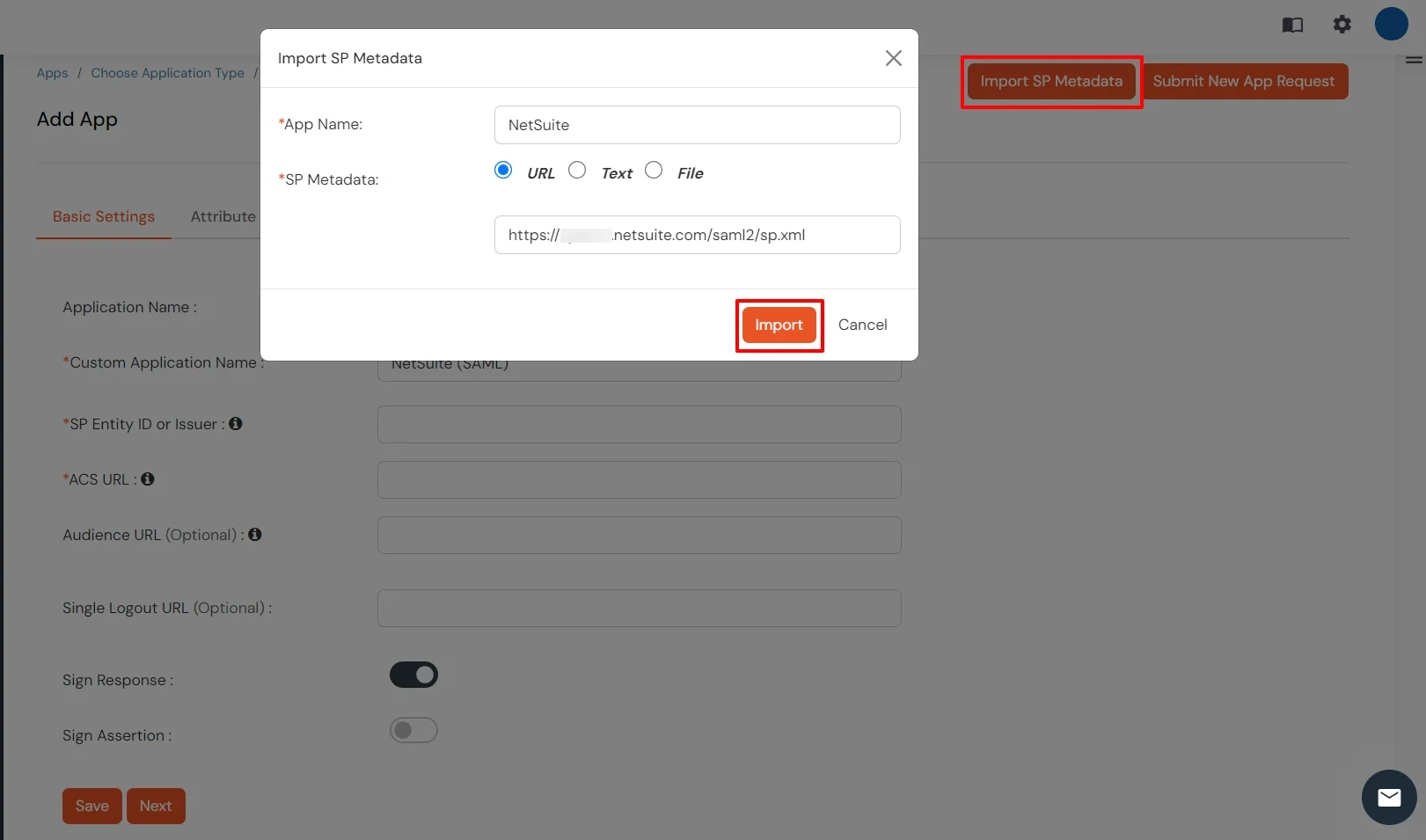Image resolution: width=1426 pixels, height=840 pixels.
Task: Enable the Sign Assertion toggle
Action: pos(413,730)
